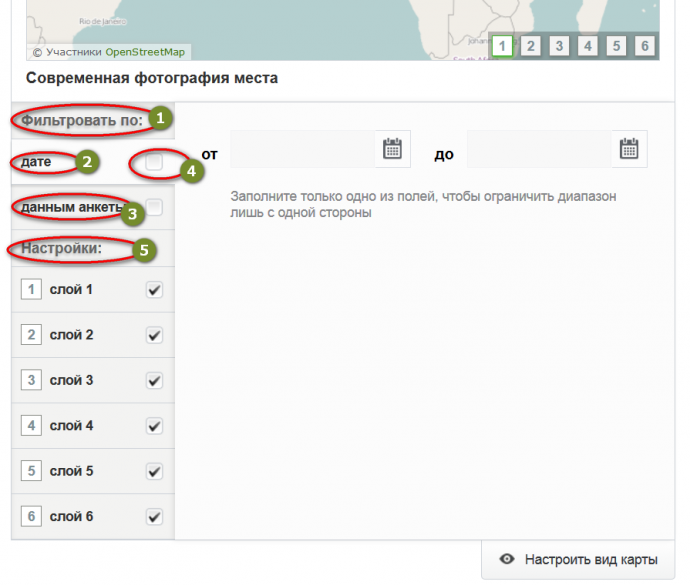Click Rio de Janeiro label on map
Image resolution: width=690 pixels, height=585 pixels.
pos(103,21)
